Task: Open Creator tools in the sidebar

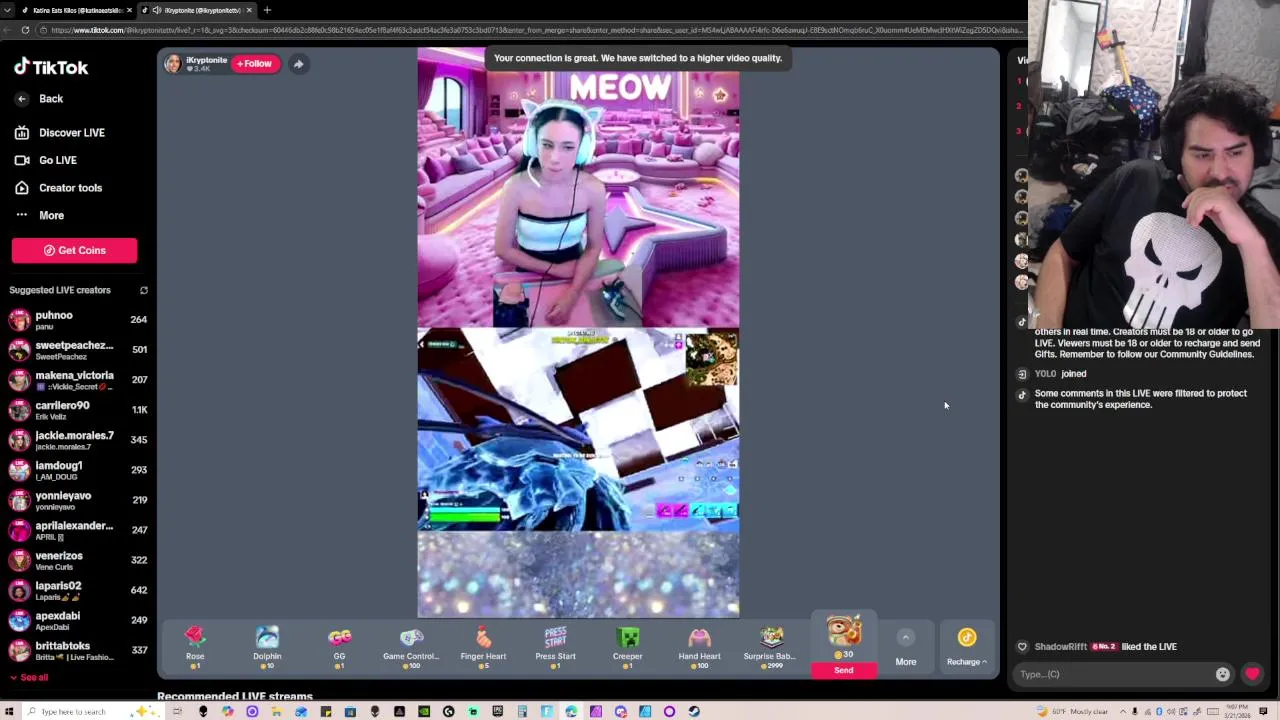Action: tap(59, 188)
